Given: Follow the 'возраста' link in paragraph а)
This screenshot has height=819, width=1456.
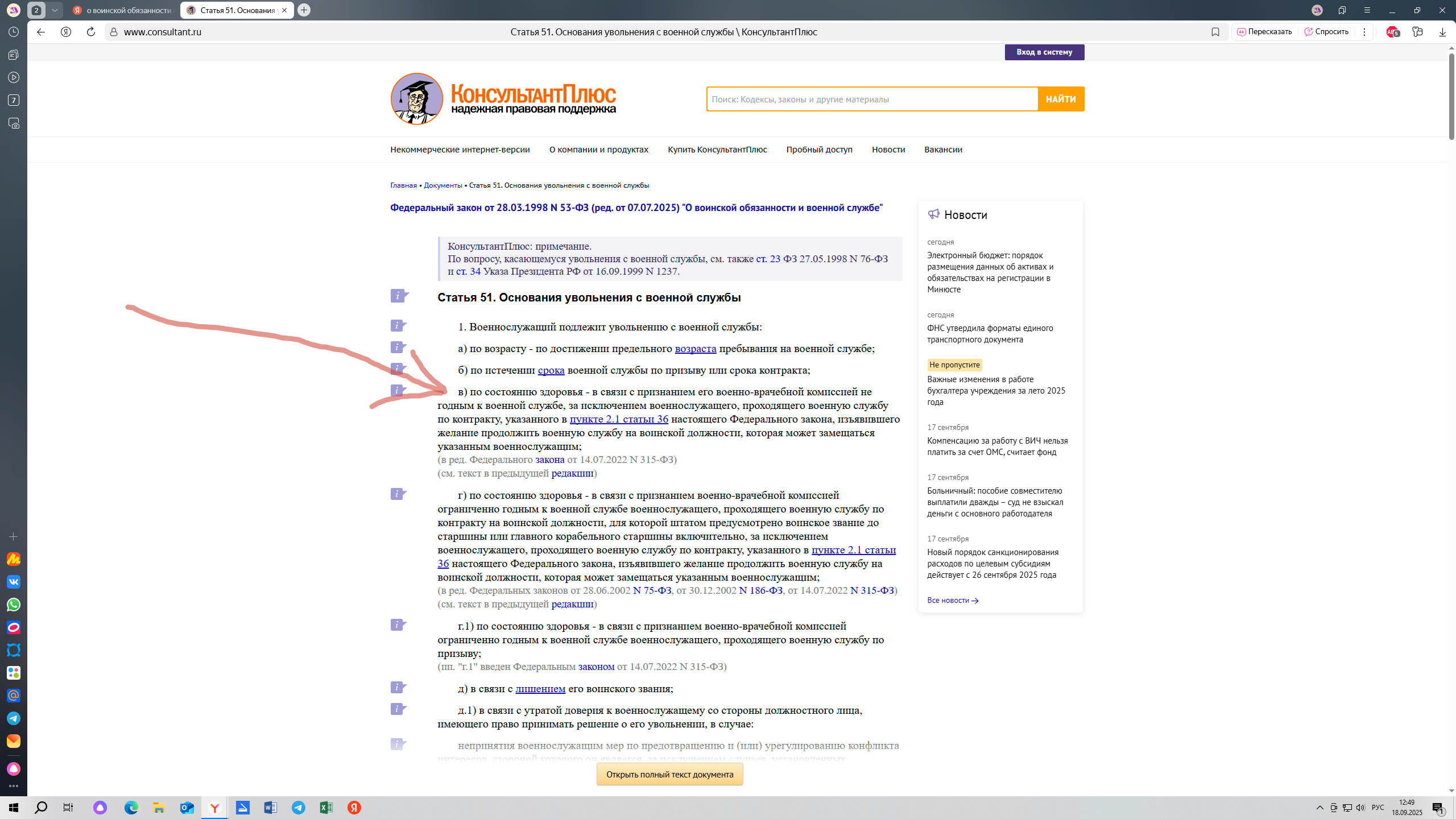Looking at the screenshot, I should pyautogui.click(x=695, y=348).
